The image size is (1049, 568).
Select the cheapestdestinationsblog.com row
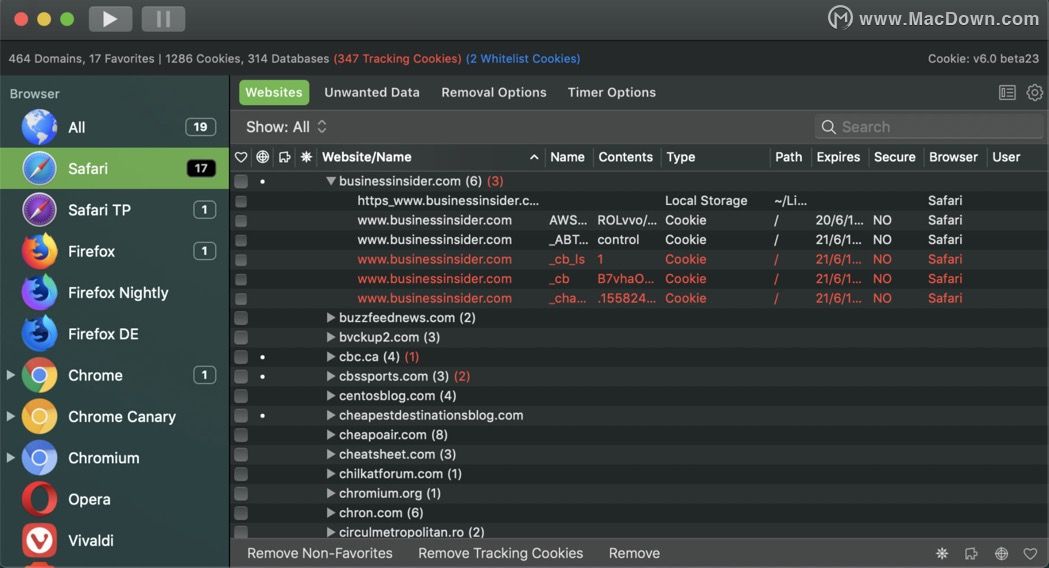(640, 415)
